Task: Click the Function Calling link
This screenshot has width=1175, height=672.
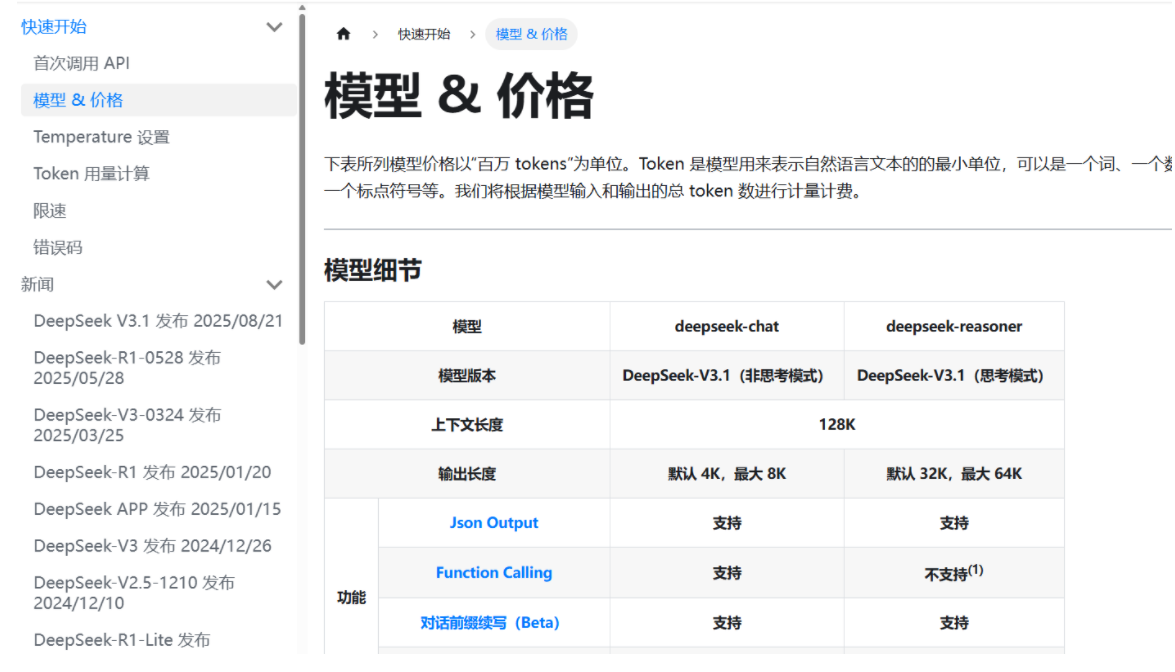Action: click(x=494, y=573)
